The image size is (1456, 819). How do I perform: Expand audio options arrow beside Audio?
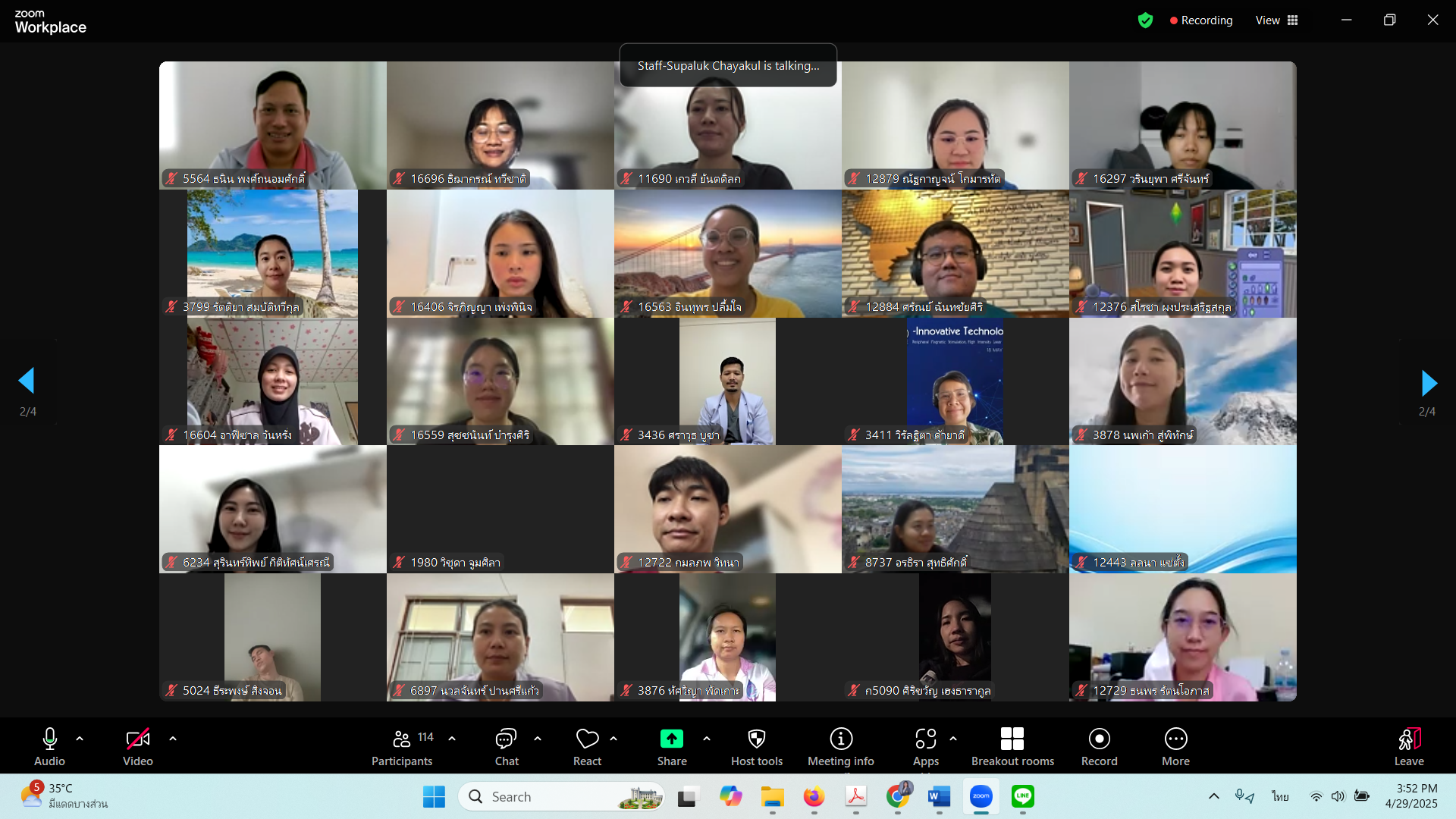pos(80,738)
